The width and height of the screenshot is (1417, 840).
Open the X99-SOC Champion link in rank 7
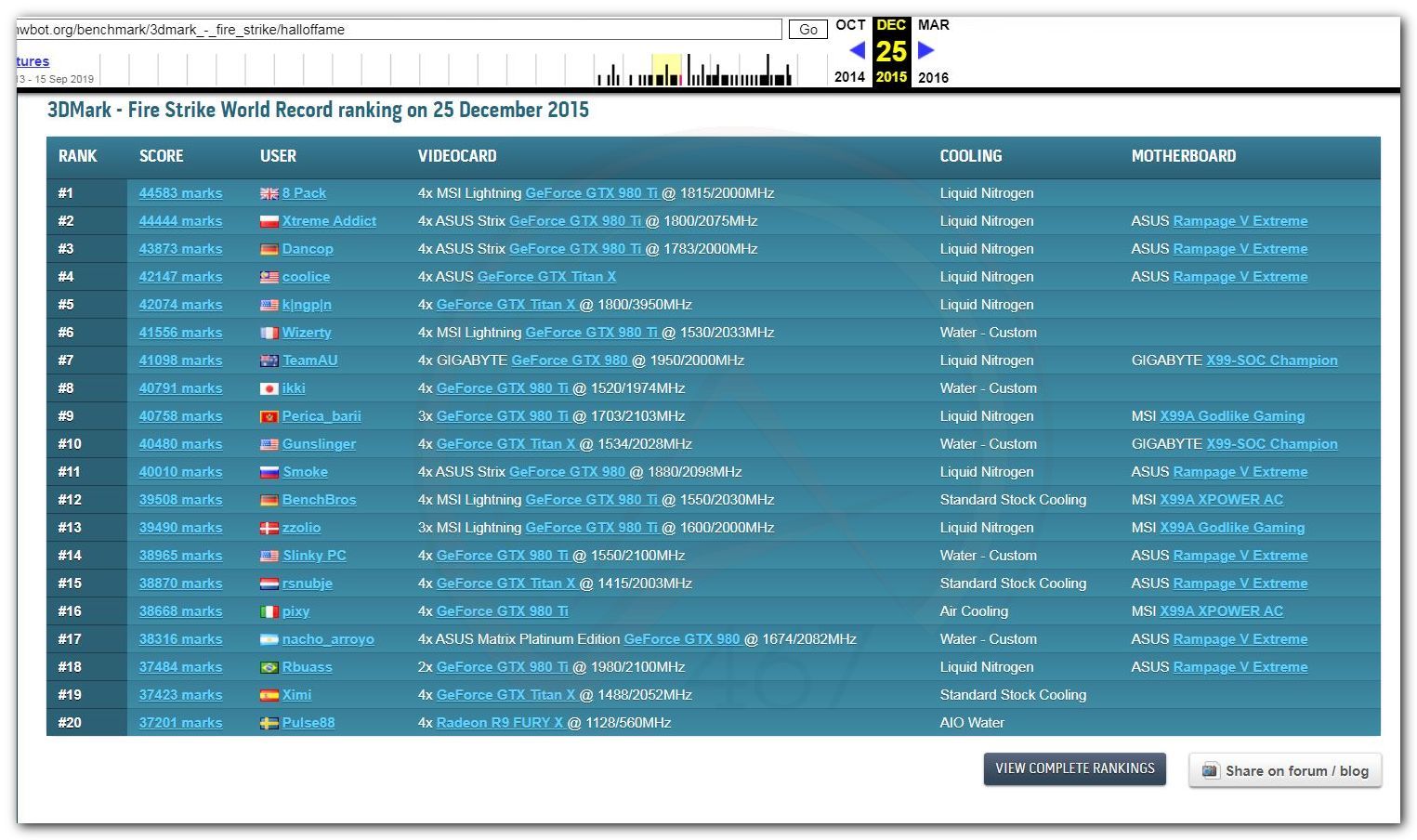point(1271,361)
